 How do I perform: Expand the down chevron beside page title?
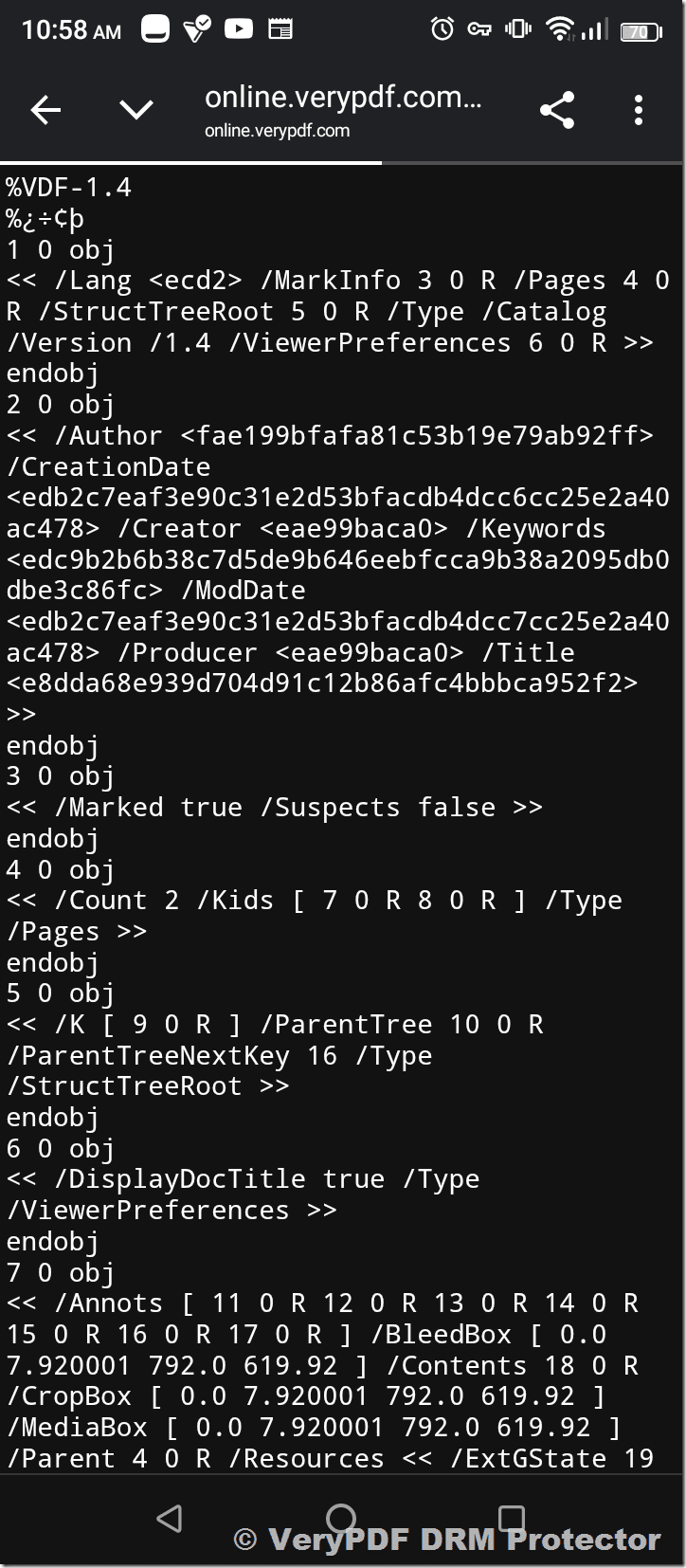point(136,110)
